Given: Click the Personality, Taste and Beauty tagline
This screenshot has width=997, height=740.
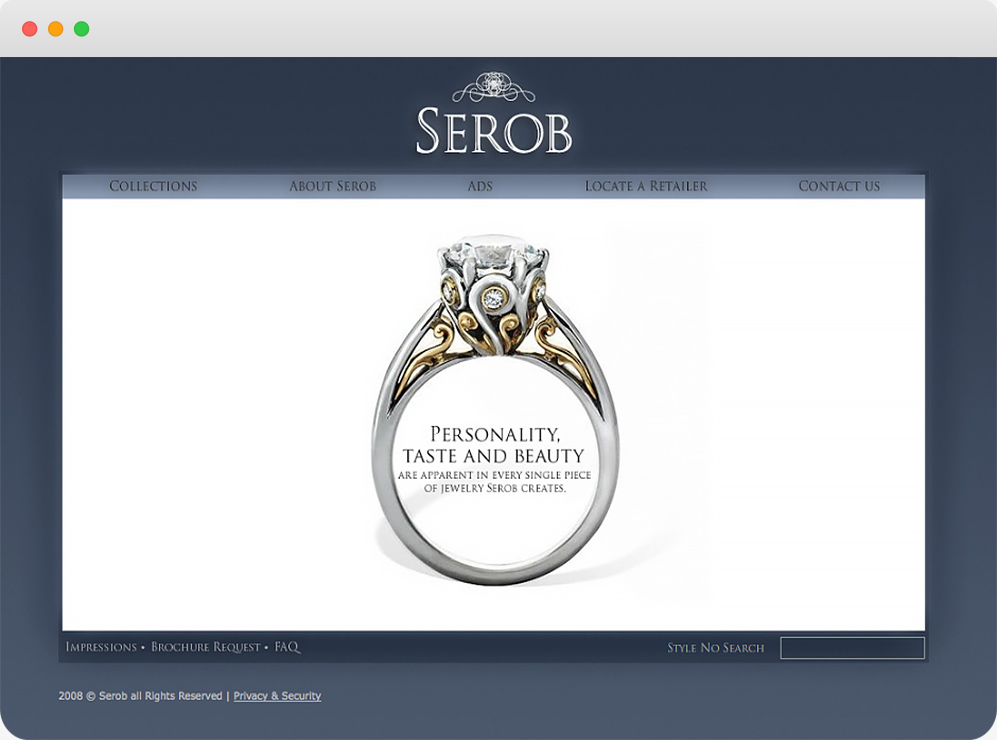Looking at the screenshot, I should pyautogui.click(x=494, y=445).
